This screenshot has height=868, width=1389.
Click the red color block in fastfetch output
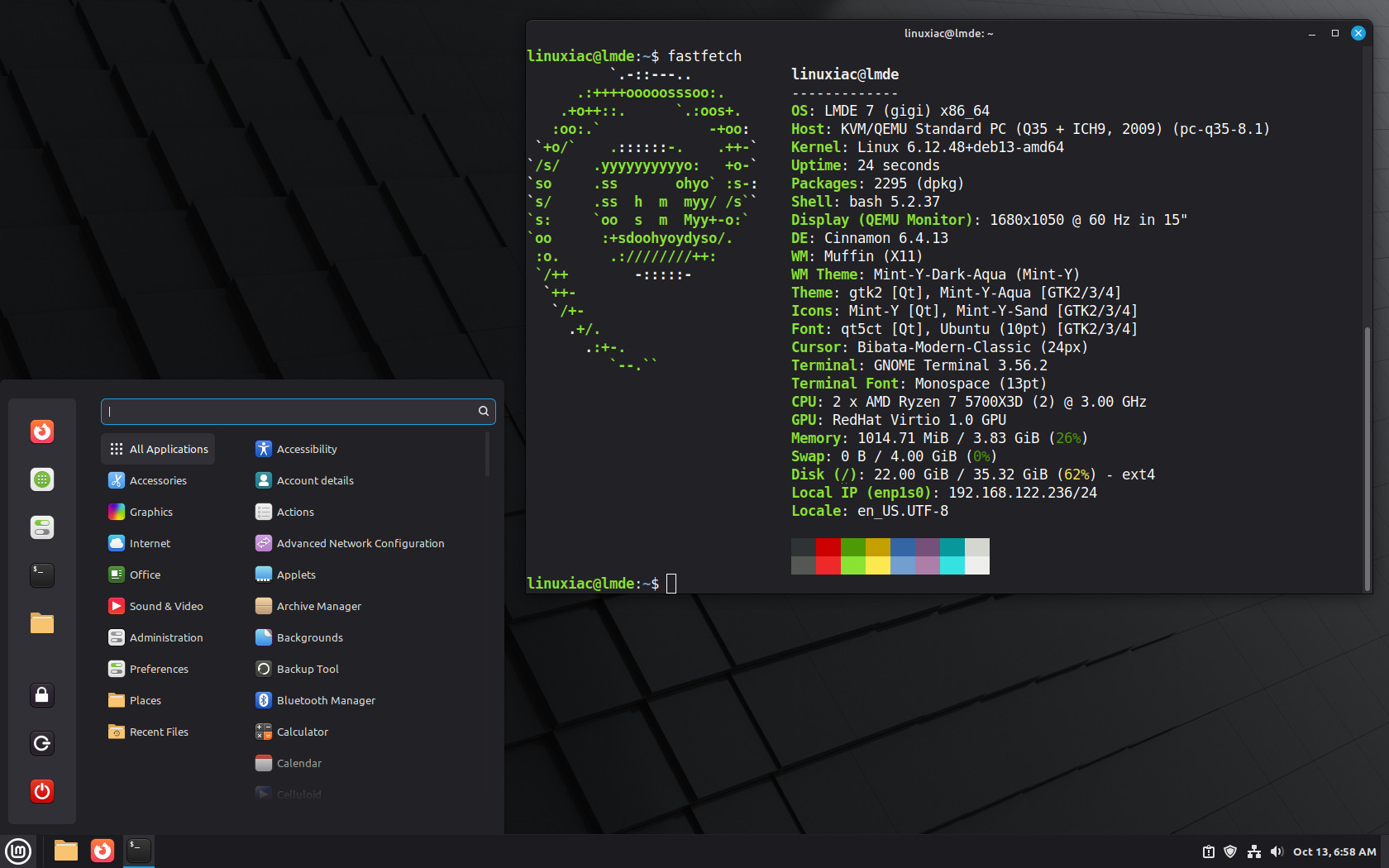pyautogui.click(x=828, y=547)
